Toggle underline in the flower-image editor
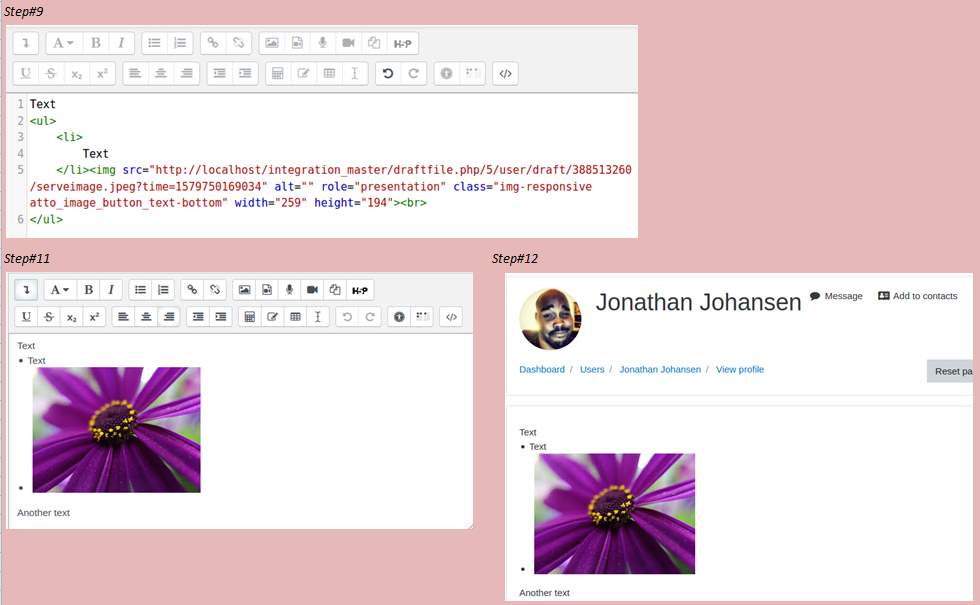Screen dimensions: 980x605 click(26, 317)
